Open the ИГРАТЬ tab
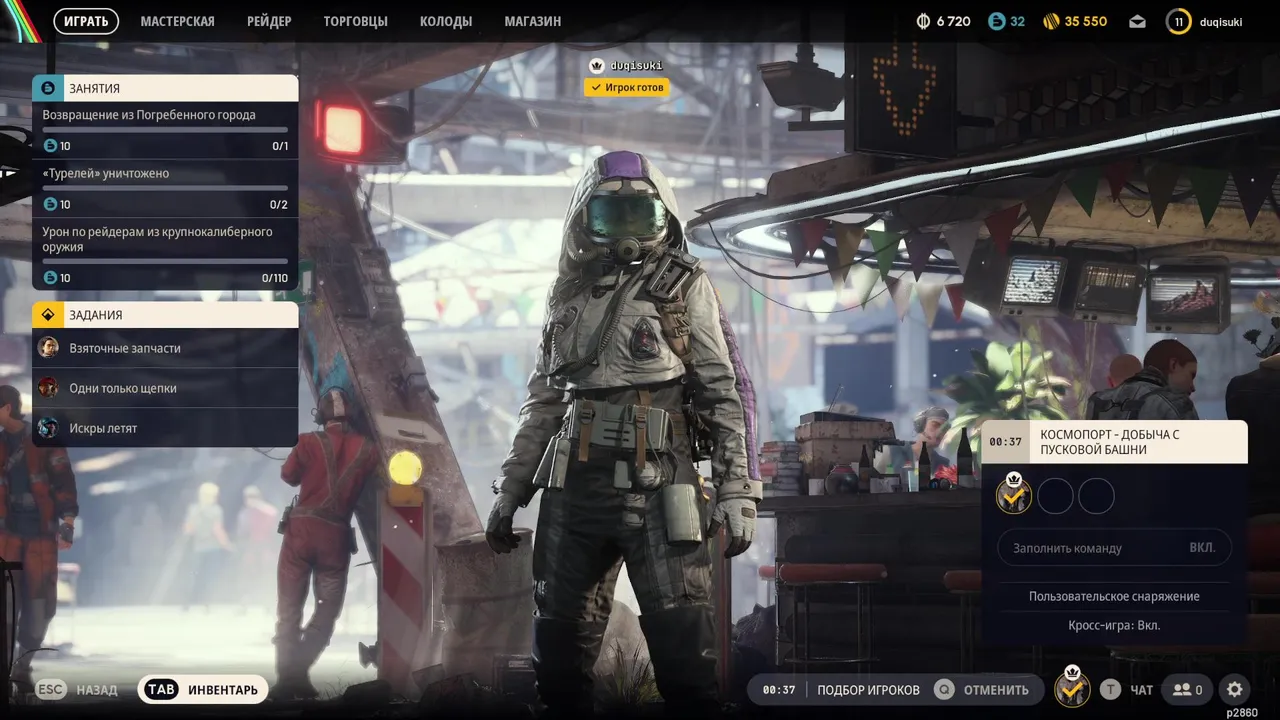The image size is (1280, 720). click(86, 21)
